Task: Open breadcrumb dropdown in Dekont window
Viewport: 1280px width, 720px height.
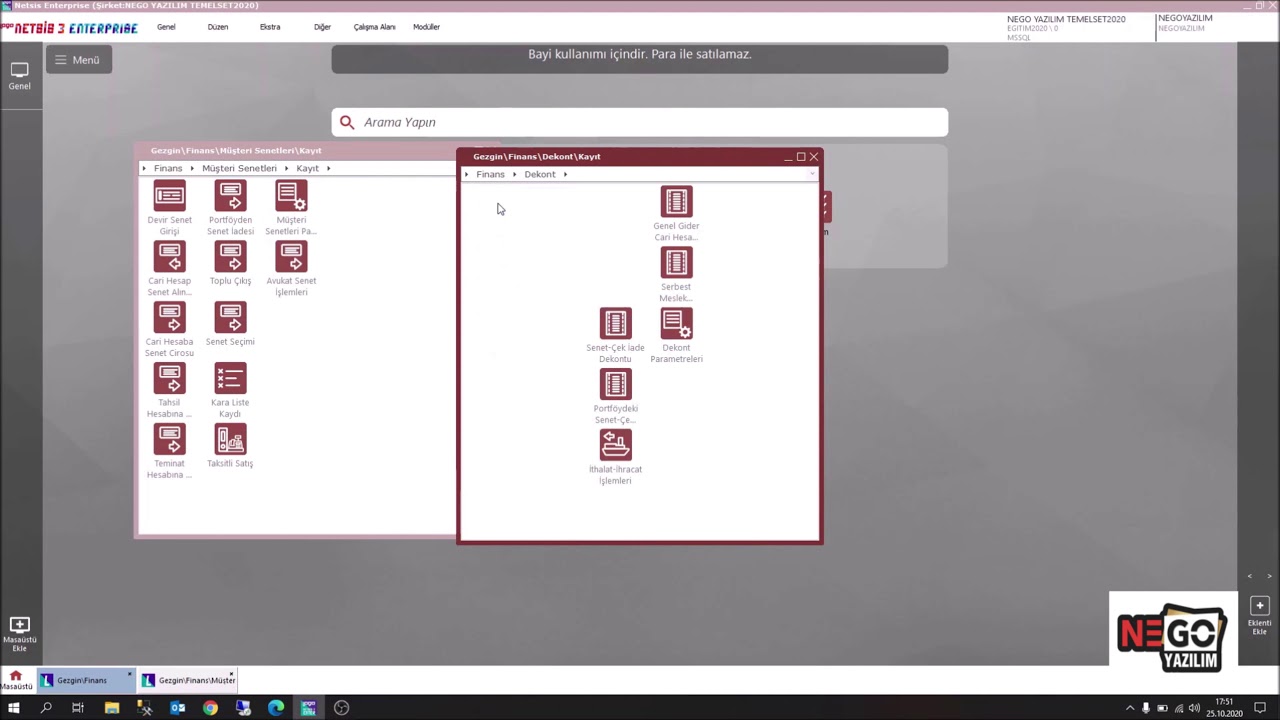Action: point(812,174)
